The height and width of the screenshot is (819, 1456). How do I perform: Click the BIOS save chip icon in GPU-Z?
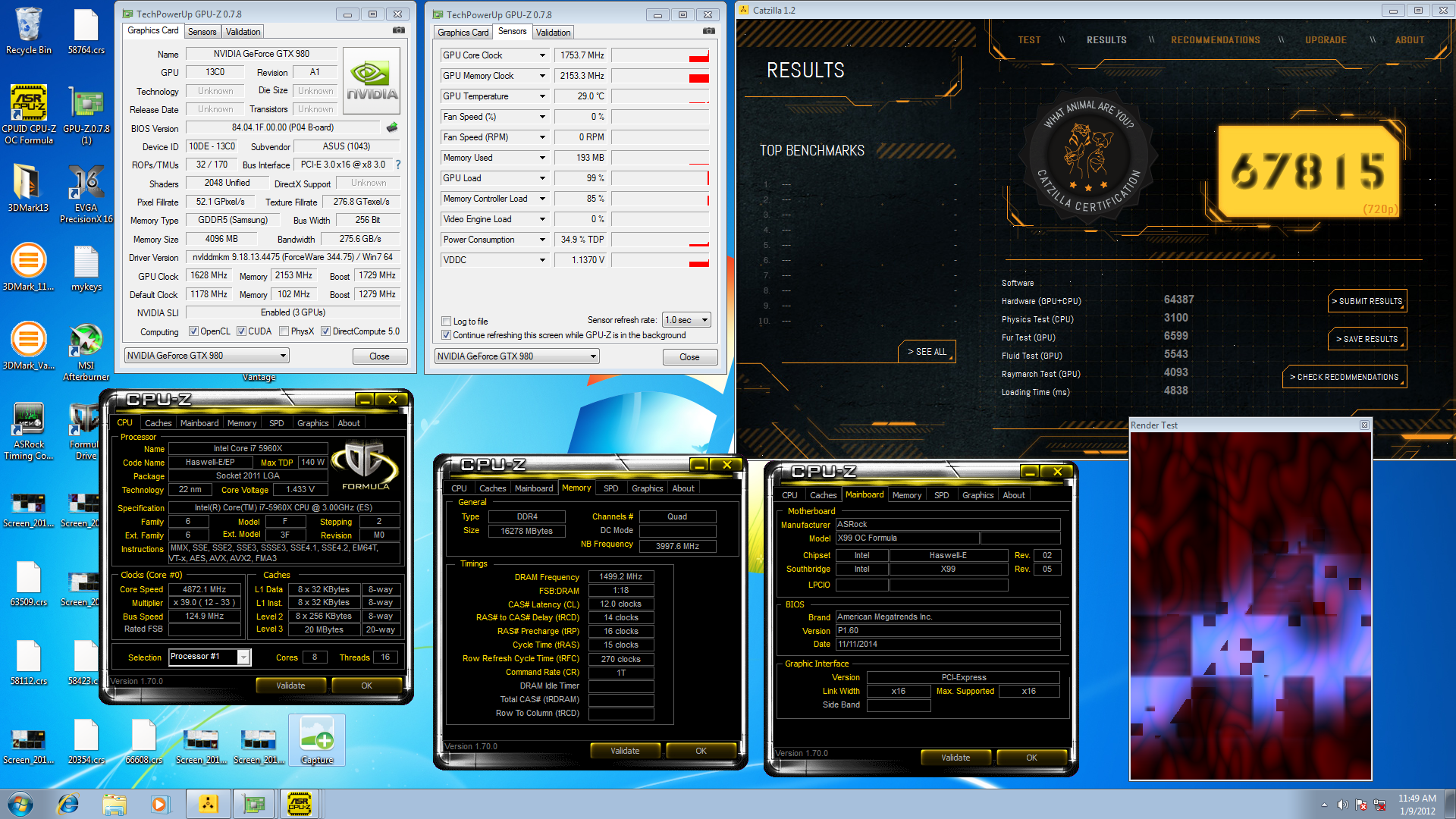point(392,127)
